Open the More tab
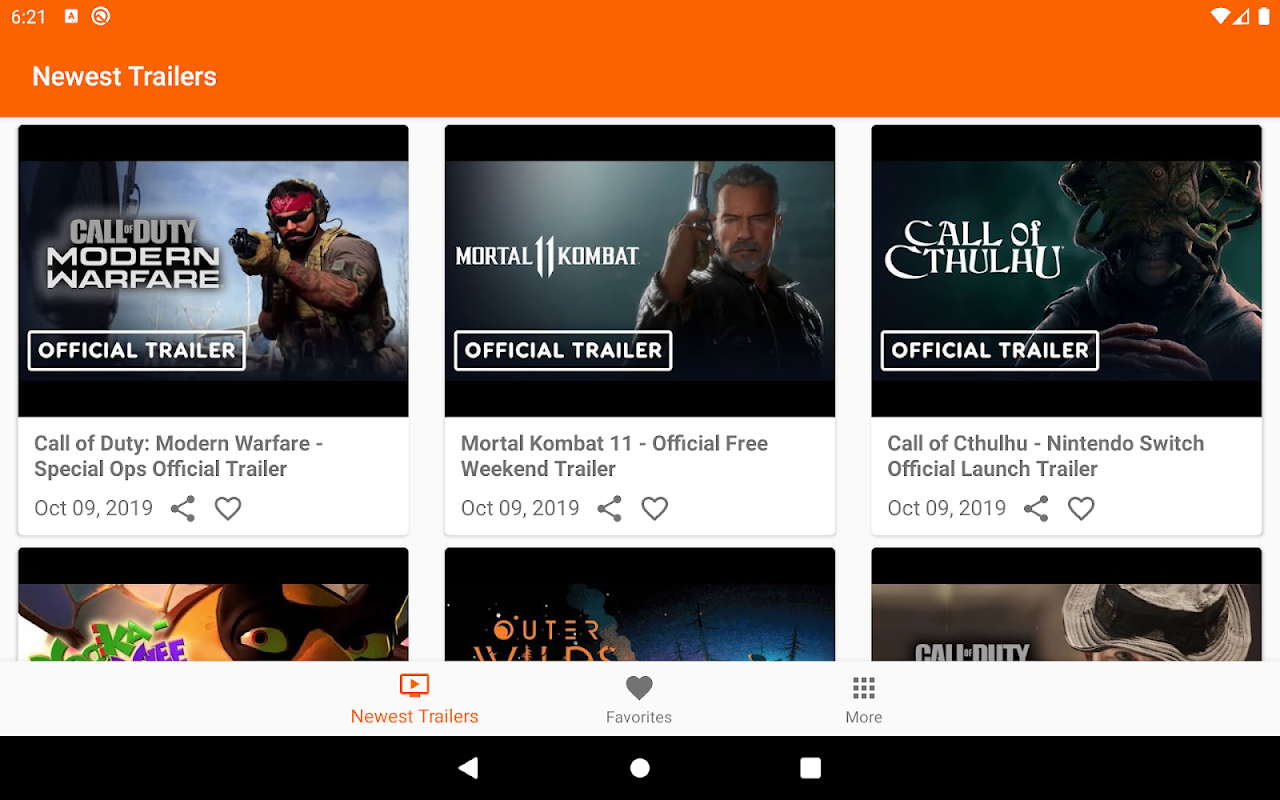Image resolution: width=1280 pixels, height=800 pixels. coord(864,699)
